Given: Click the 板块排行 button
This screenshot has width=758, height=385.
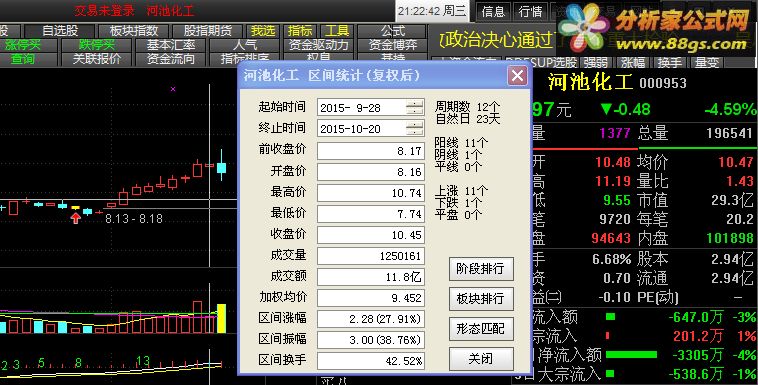Looking at the screenshot, I should click(481, 299).
